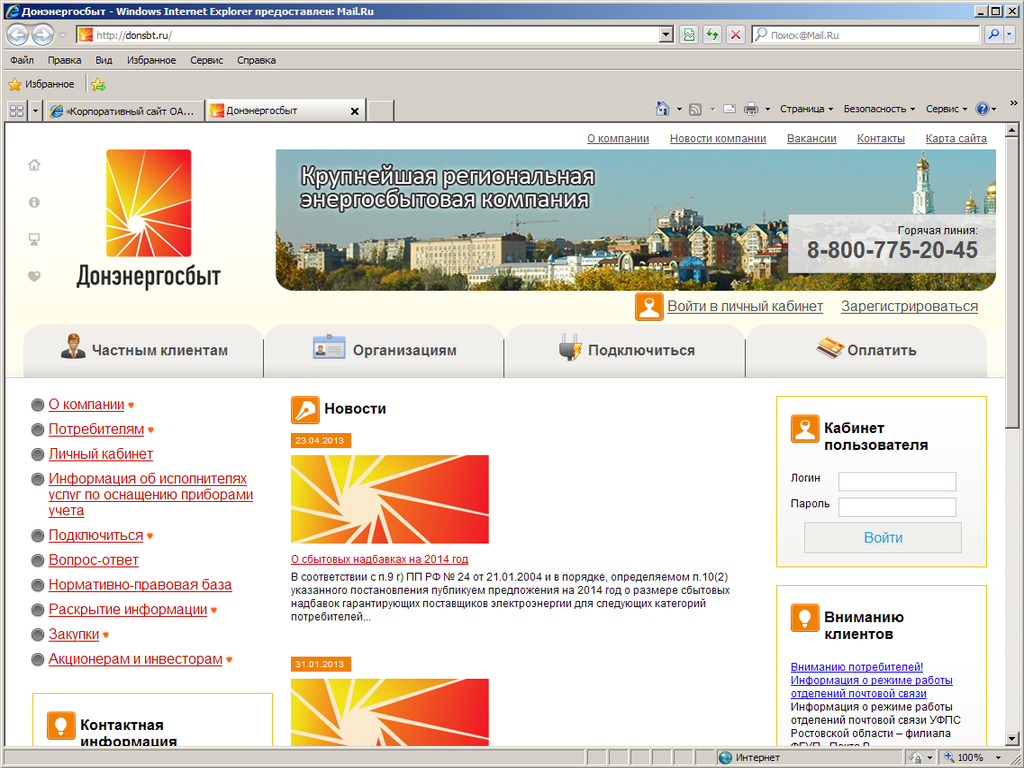1024x768 pixels.
Task: Click the magnifier search button for Mail.Ru search
Action: [993, 35]
